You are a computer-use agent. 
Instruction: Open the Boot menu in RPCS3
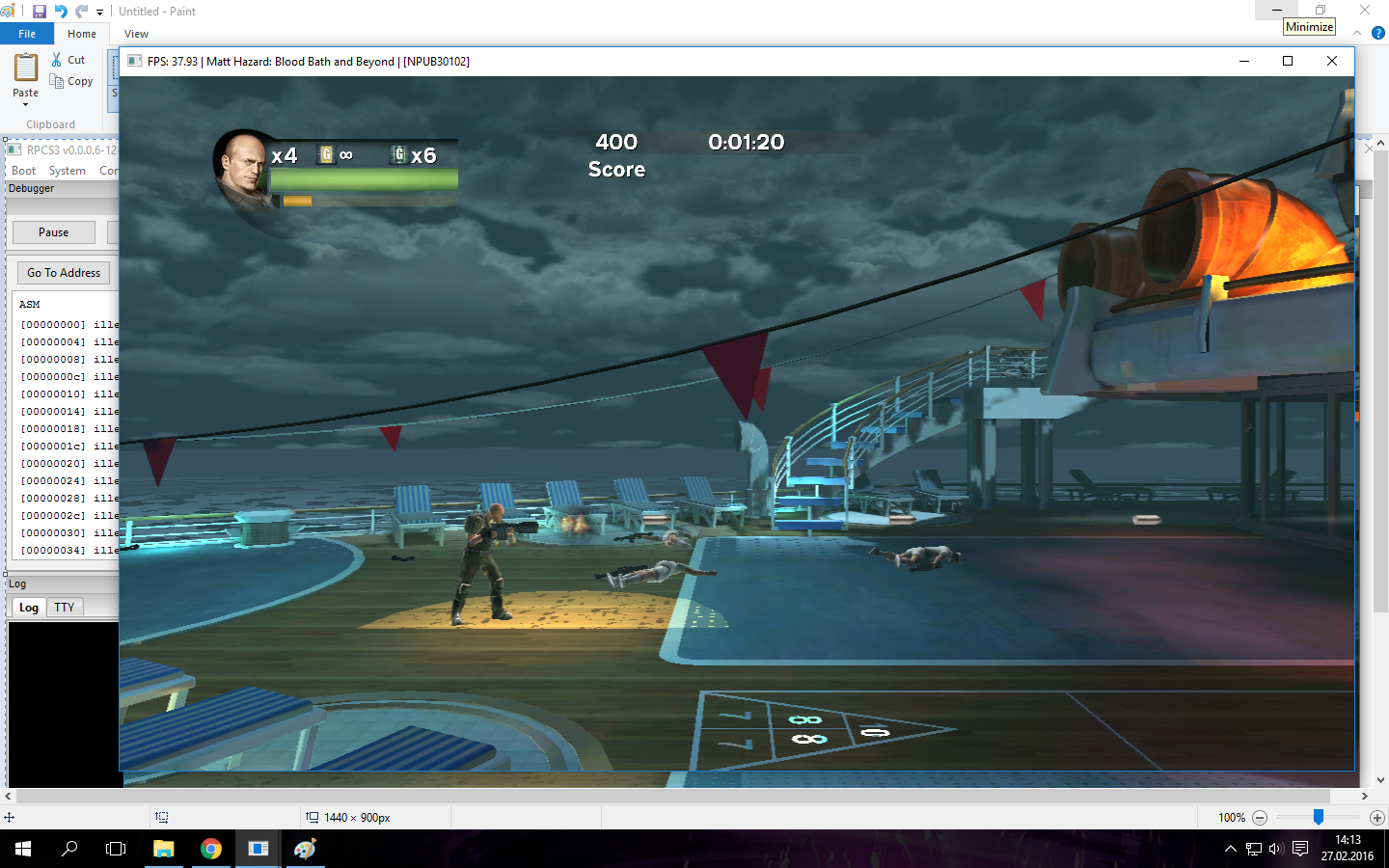coord(23,171)
